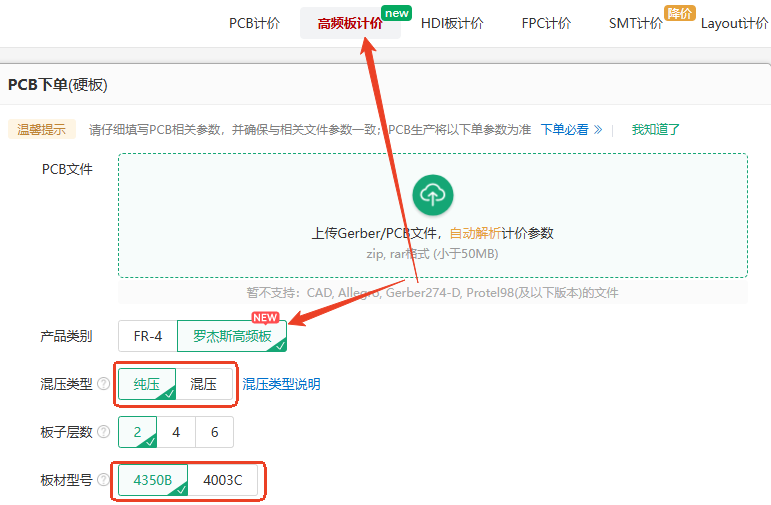Select the SMT计价 tab
The width and height of the screenshot is (771, 505).
pos(636,23)
